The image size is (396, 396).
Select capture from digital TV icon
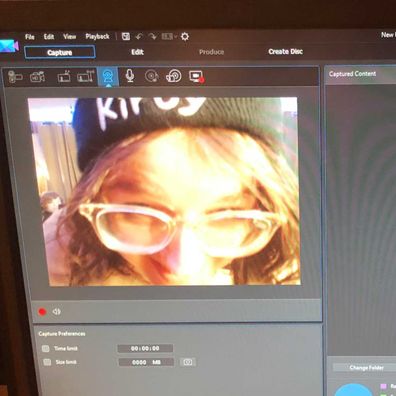click(86, 77)
